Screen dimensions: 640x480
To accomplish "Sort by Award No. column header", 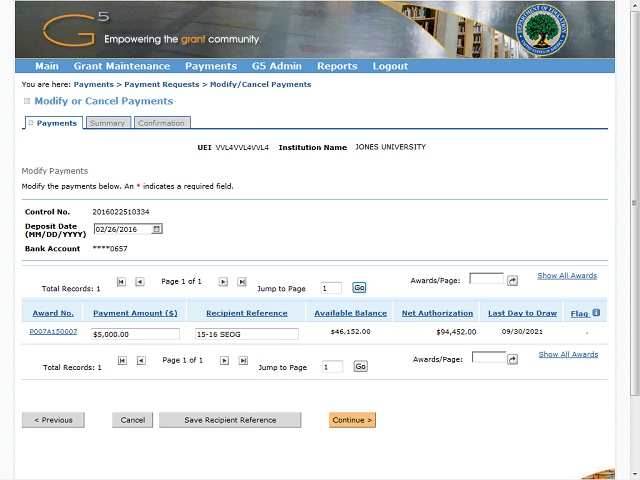I will (x=53, y=313).
